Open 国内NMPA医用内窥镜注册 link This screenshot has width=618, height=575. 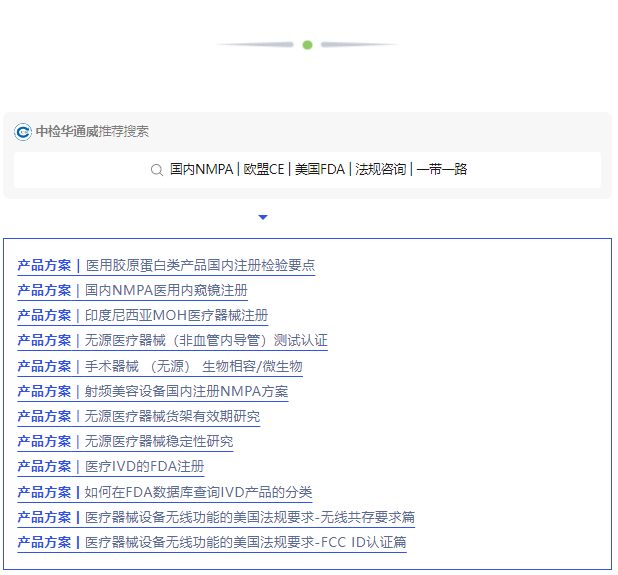pyautogui.click(x=166, y=290)
